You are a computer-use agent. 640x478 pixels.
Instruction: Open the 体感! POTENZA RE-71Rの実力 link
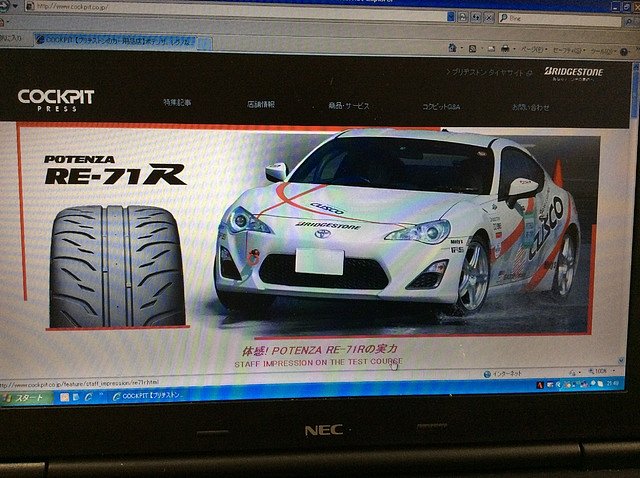[319, 350]
